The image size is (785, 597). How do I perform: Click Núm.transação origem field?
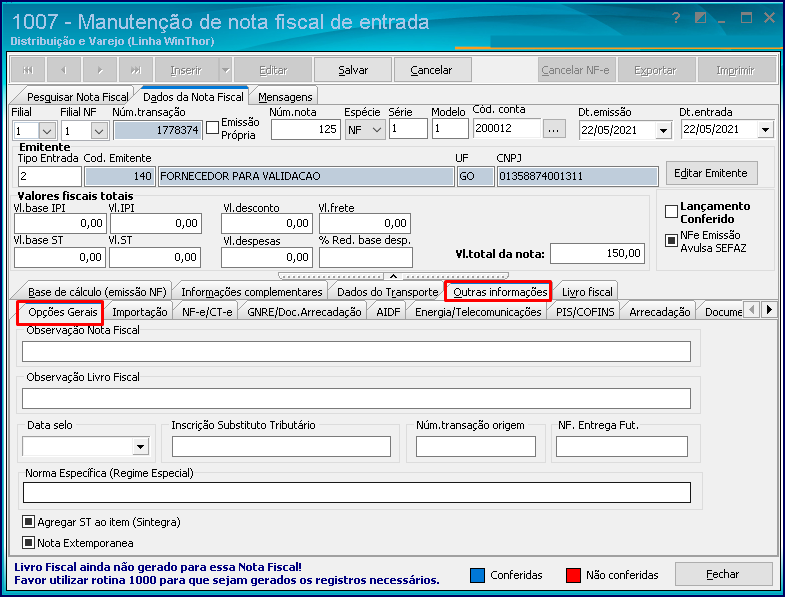pos(476,446)
